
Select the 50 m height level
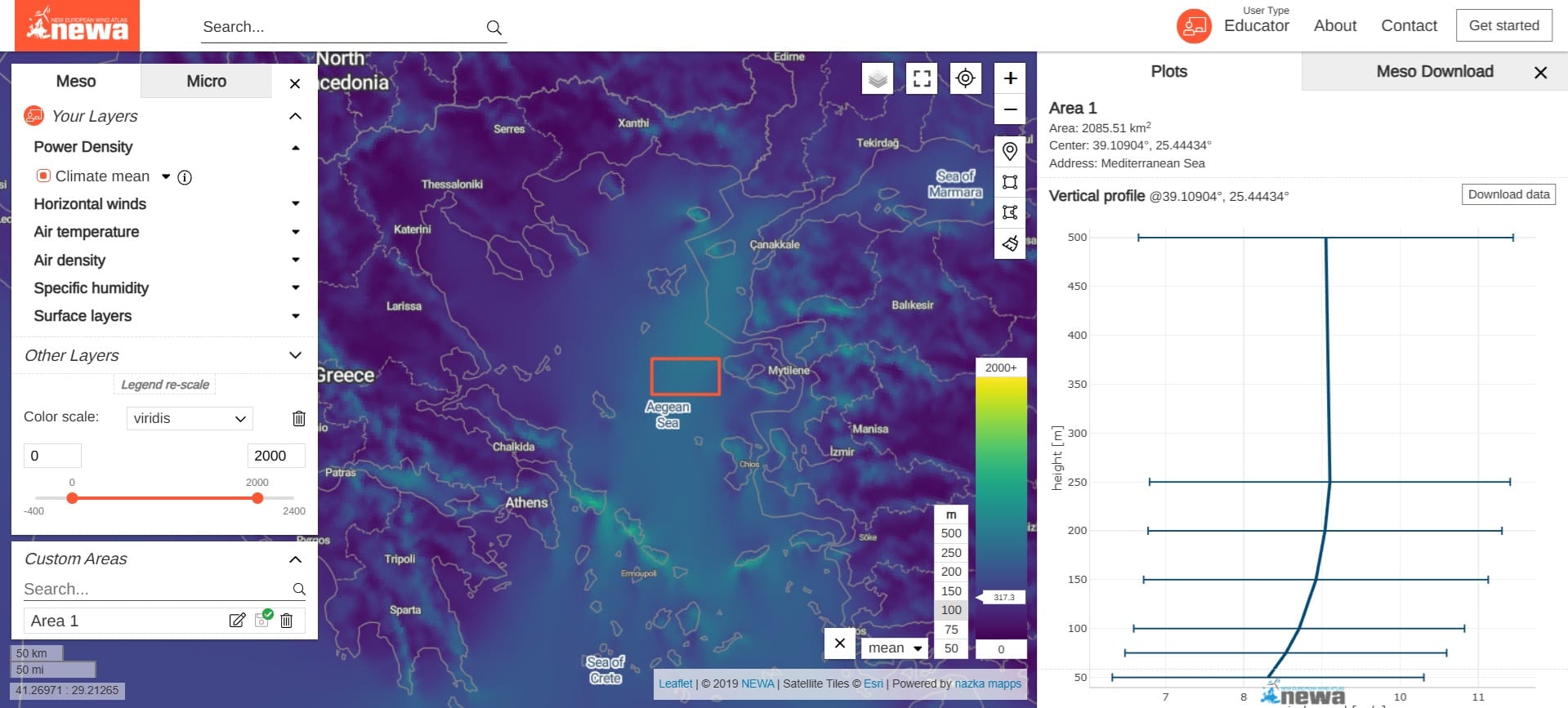point(951,648)
